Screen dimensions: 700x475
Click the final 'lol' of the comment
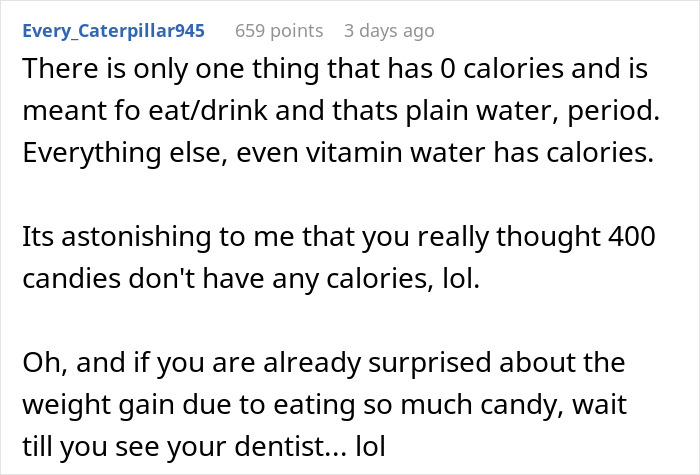point(371,446)
